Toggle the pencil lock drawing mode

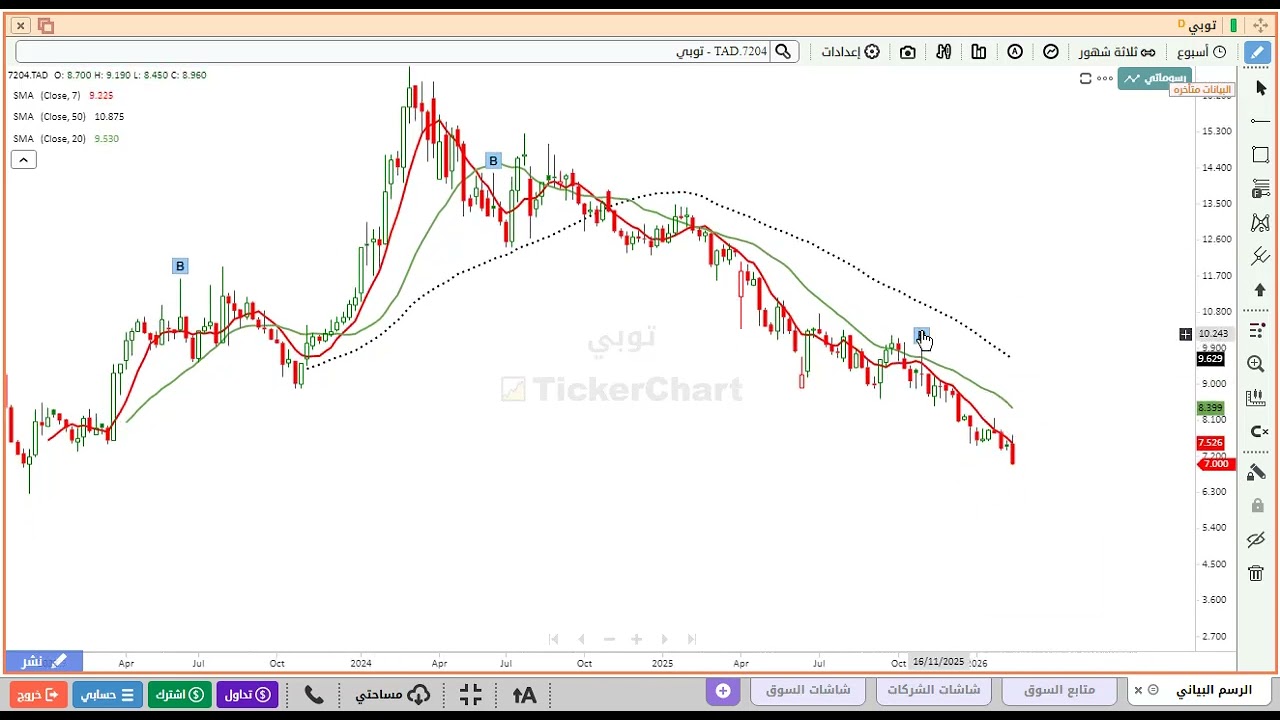pyautogui.click(x=1257, y=471)
